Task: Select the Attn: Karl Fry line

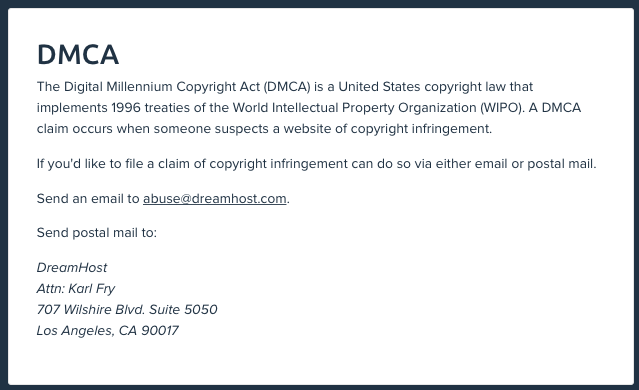Action: tap(76, 289)
